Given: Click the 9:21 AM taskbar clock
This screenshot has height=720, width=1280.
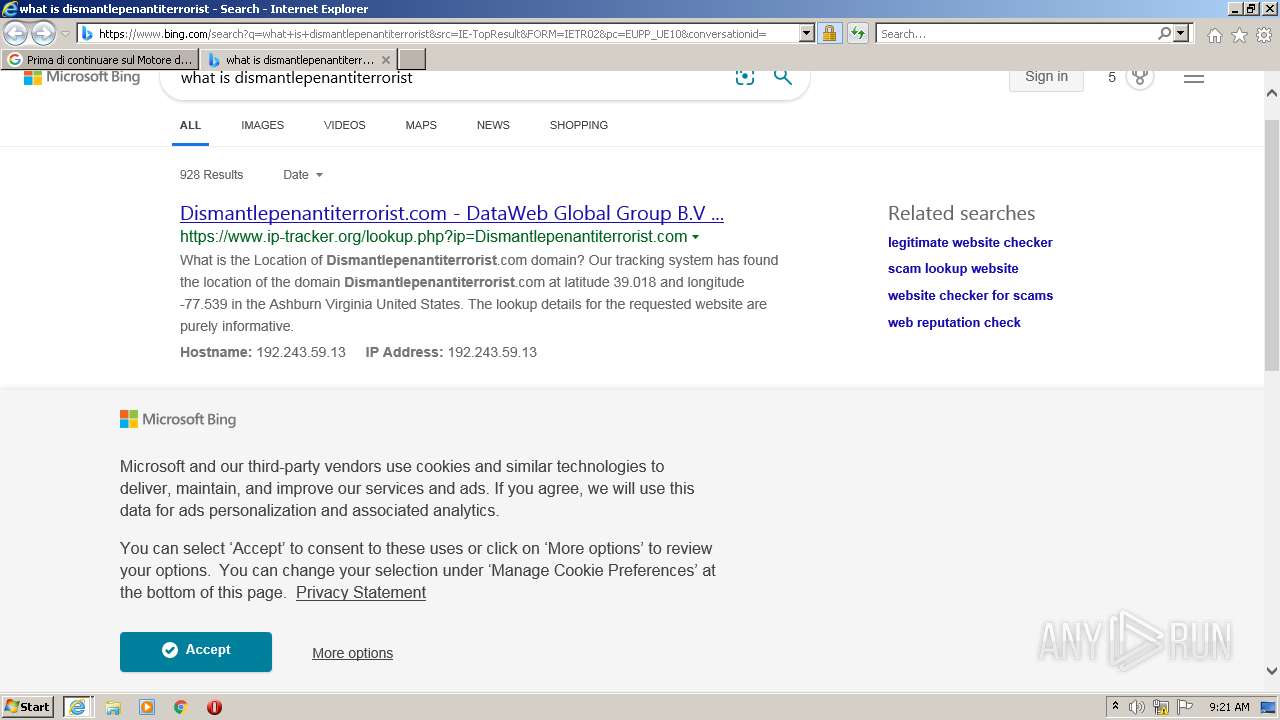Looking at the screenshot, I should (x=1229, y=707).
